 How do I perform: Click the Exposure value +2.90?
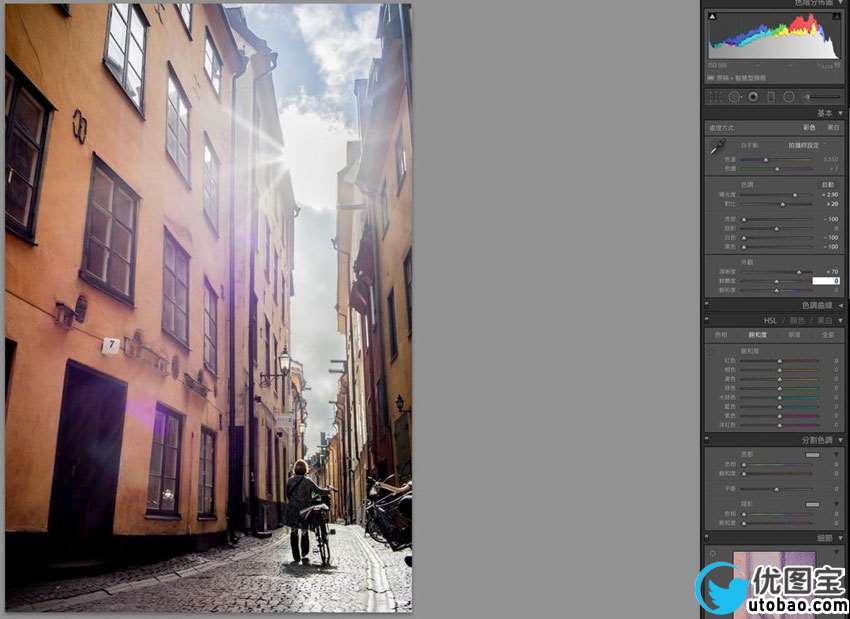[x=830, y=195]
